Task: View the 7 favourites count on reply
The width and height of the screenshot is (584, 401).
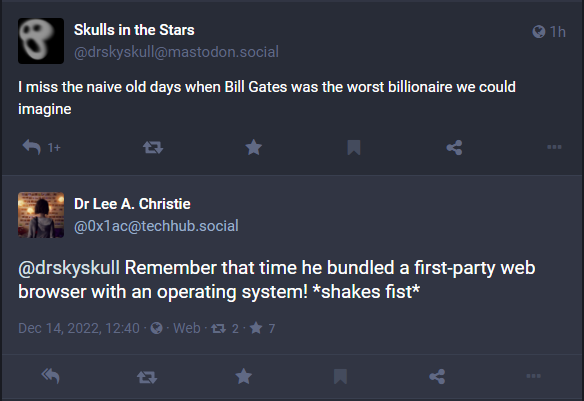Action: [262, 328]
